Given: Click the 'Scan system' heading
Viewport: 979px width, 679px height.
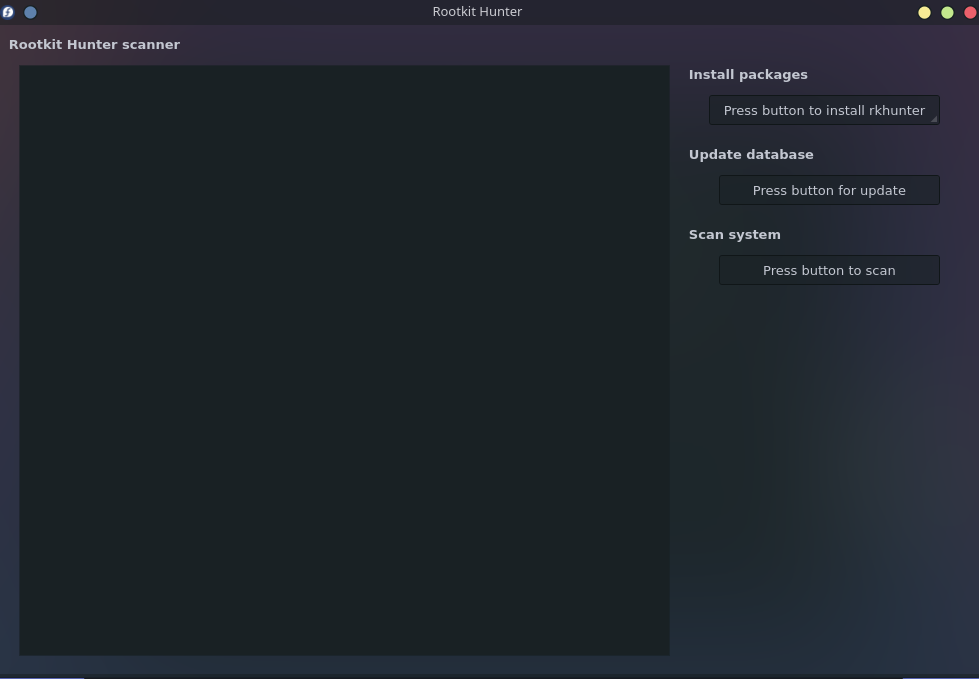Looking at the screenshot, I should [734, 235].
